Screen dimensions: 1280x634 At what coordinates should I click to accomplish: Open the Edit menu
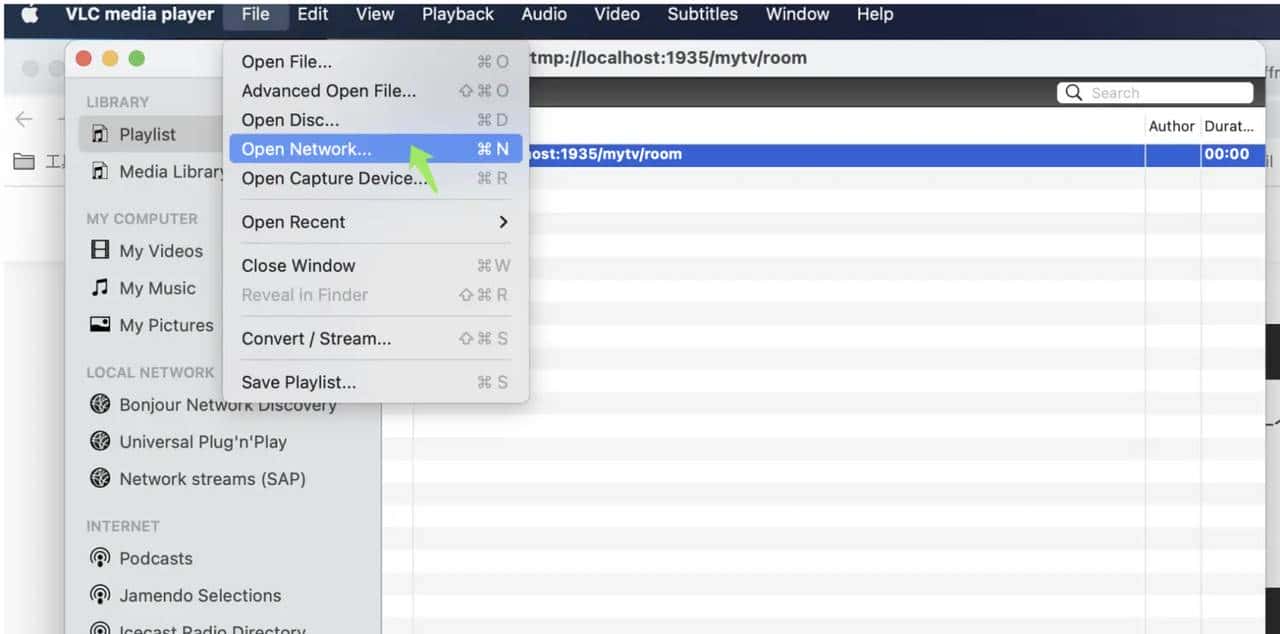tap(313, 14)
